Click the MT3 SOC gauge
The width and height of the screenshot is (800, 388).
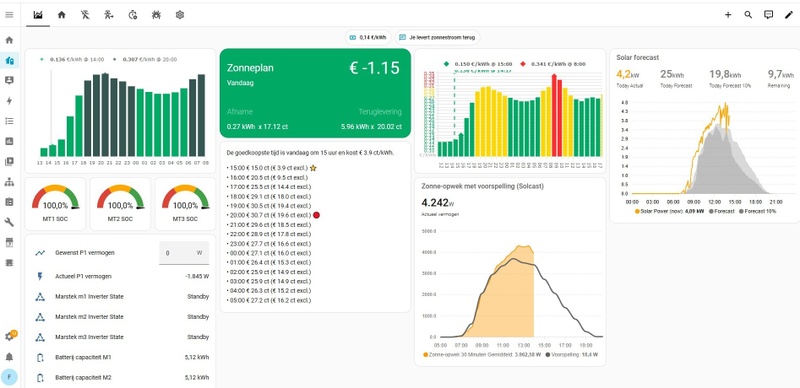tap(185, 204)
